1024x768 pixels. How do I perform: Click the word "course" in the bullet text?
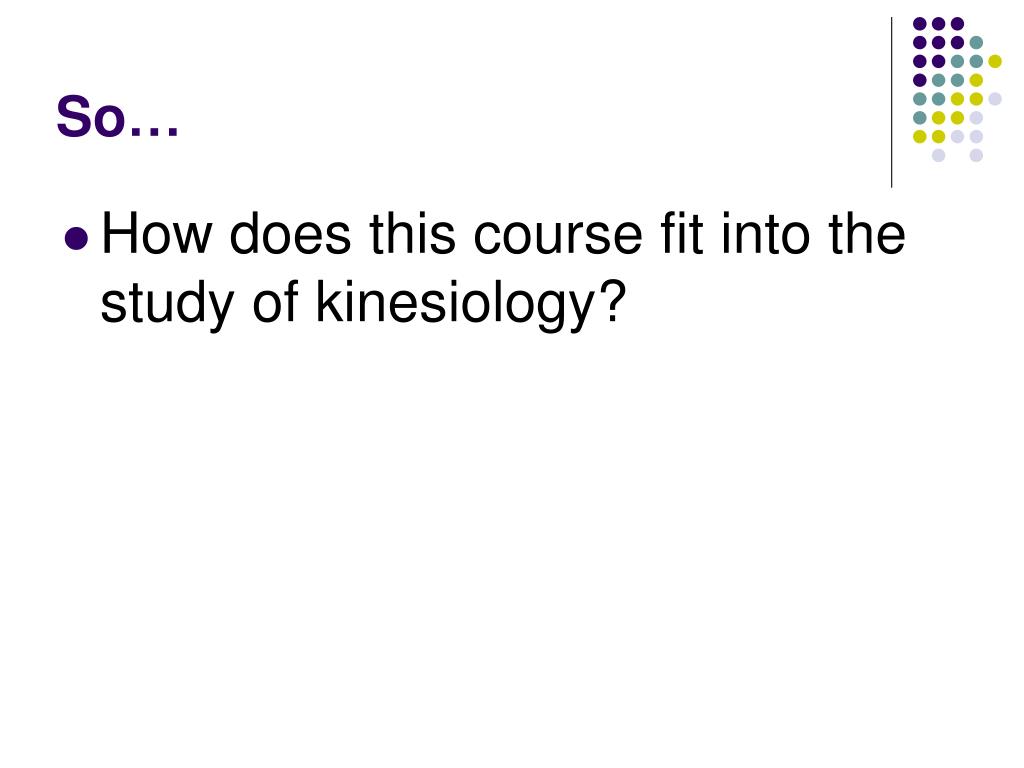558,235
